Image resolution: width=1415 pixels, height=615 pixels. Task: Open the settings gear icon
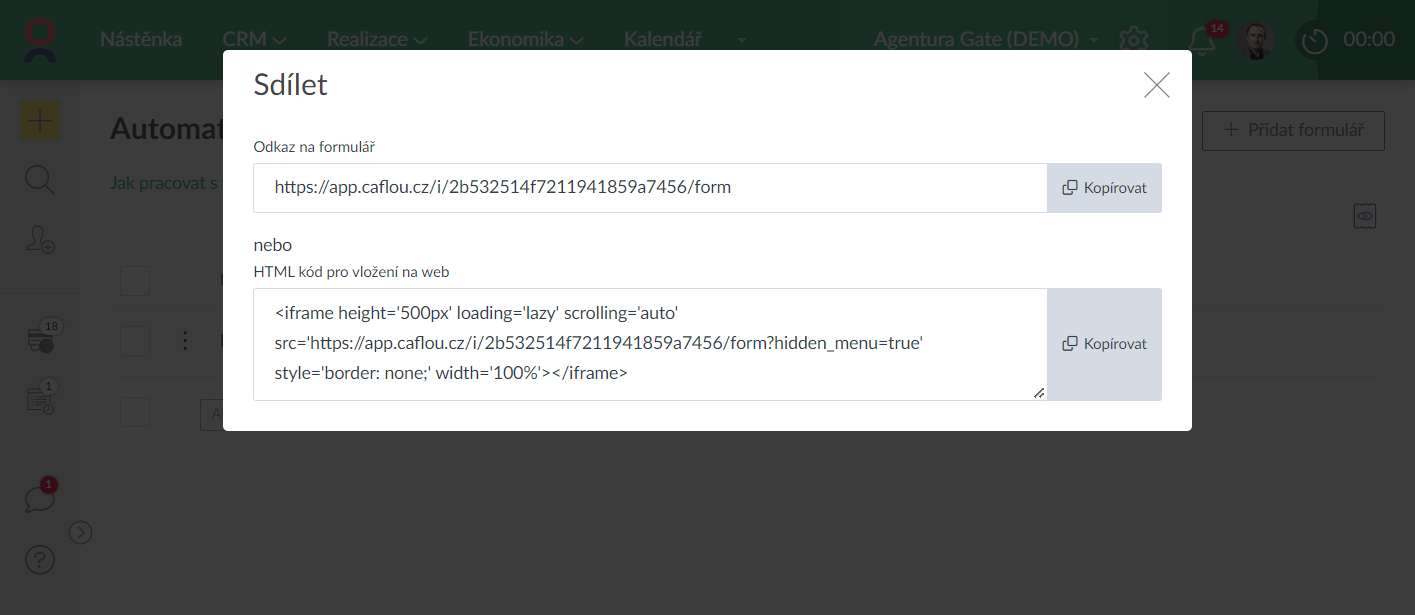pyautogui.click(x=1133, y=40)
